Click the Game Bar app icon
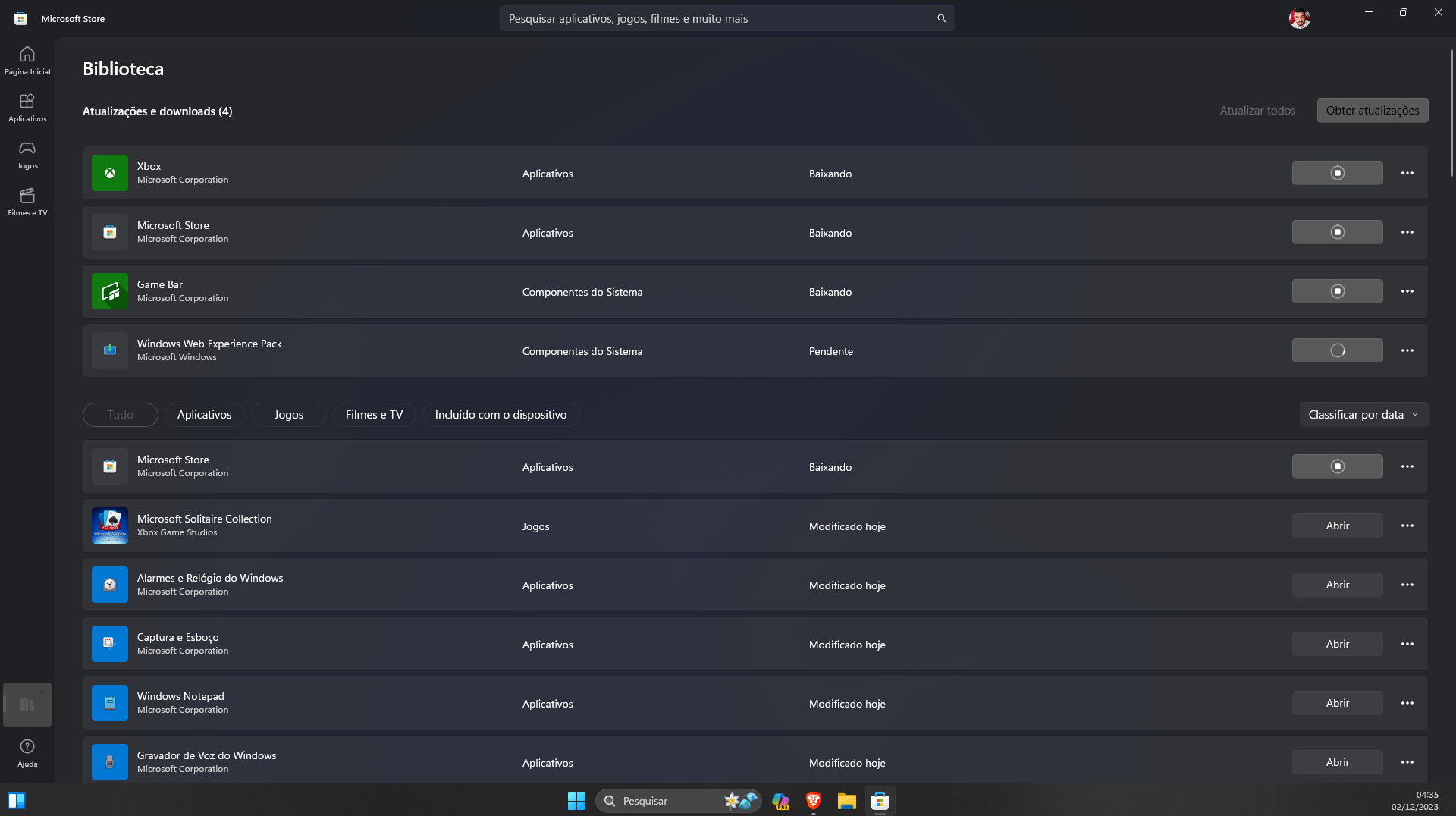The image size is (1456, 816). coord(110,291)
